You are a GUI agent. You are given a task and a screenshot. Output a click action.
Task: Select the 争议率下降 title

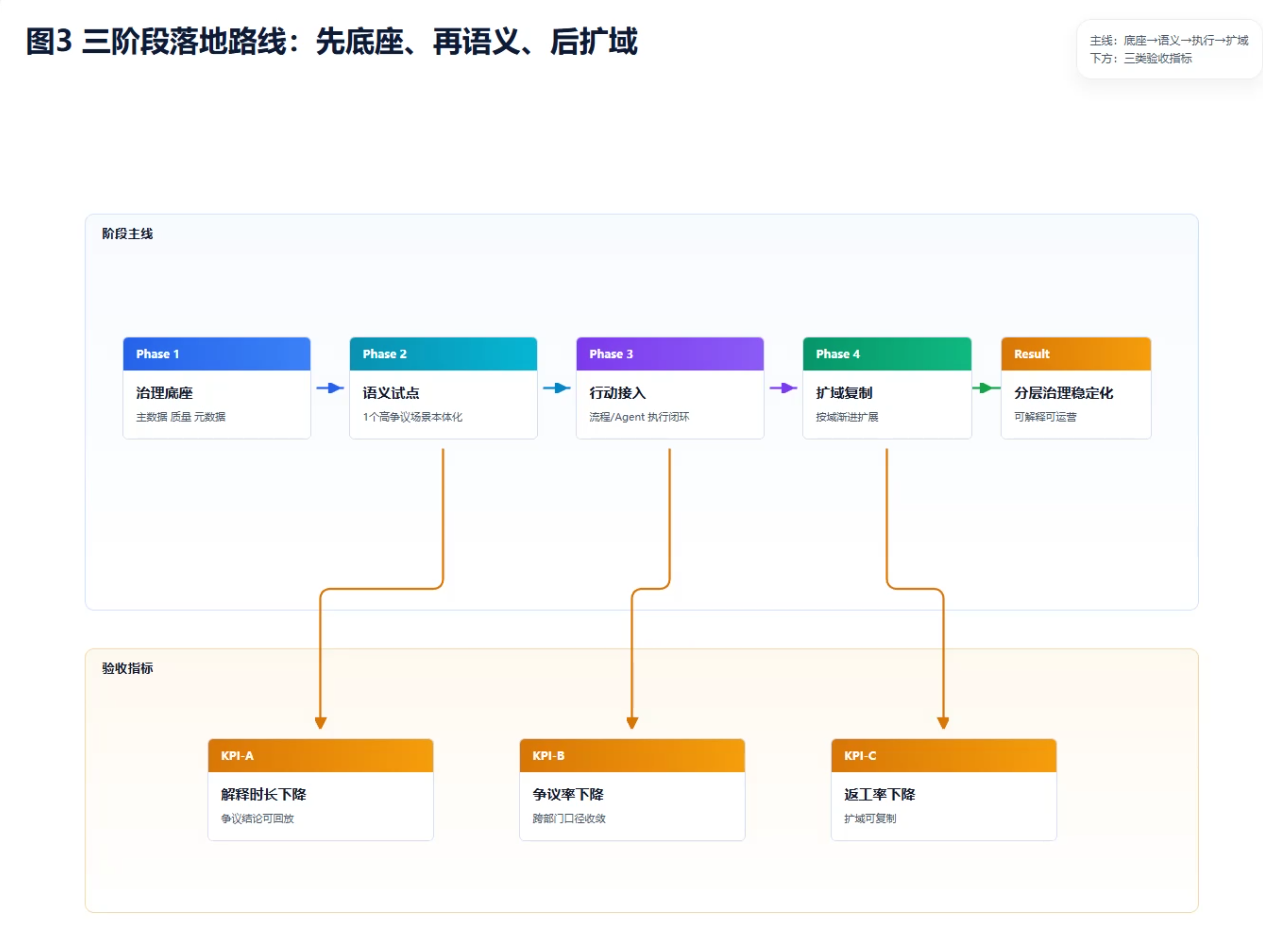click(568, 795)
